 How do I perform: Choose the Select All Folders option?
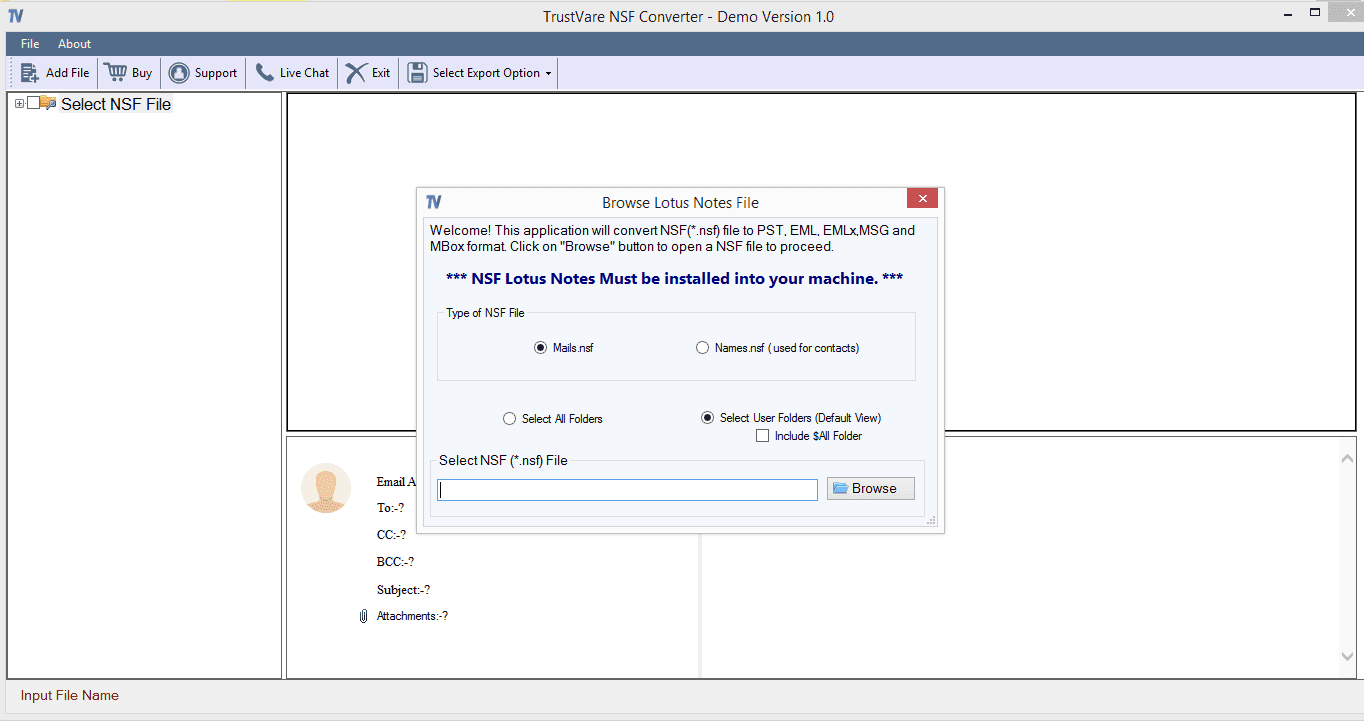[x=509, y=418]
